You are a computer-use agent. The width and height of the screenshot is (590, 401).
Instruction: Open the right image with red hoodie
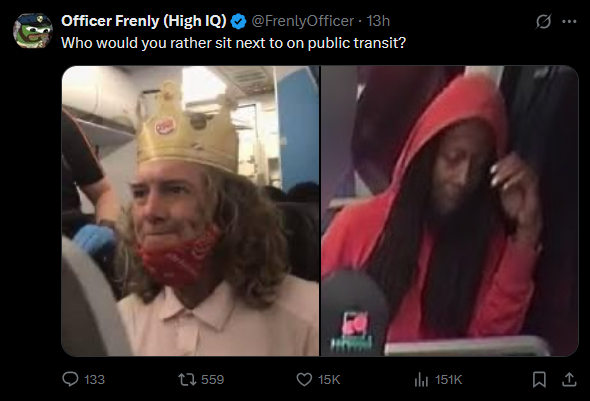click(450, 211)
